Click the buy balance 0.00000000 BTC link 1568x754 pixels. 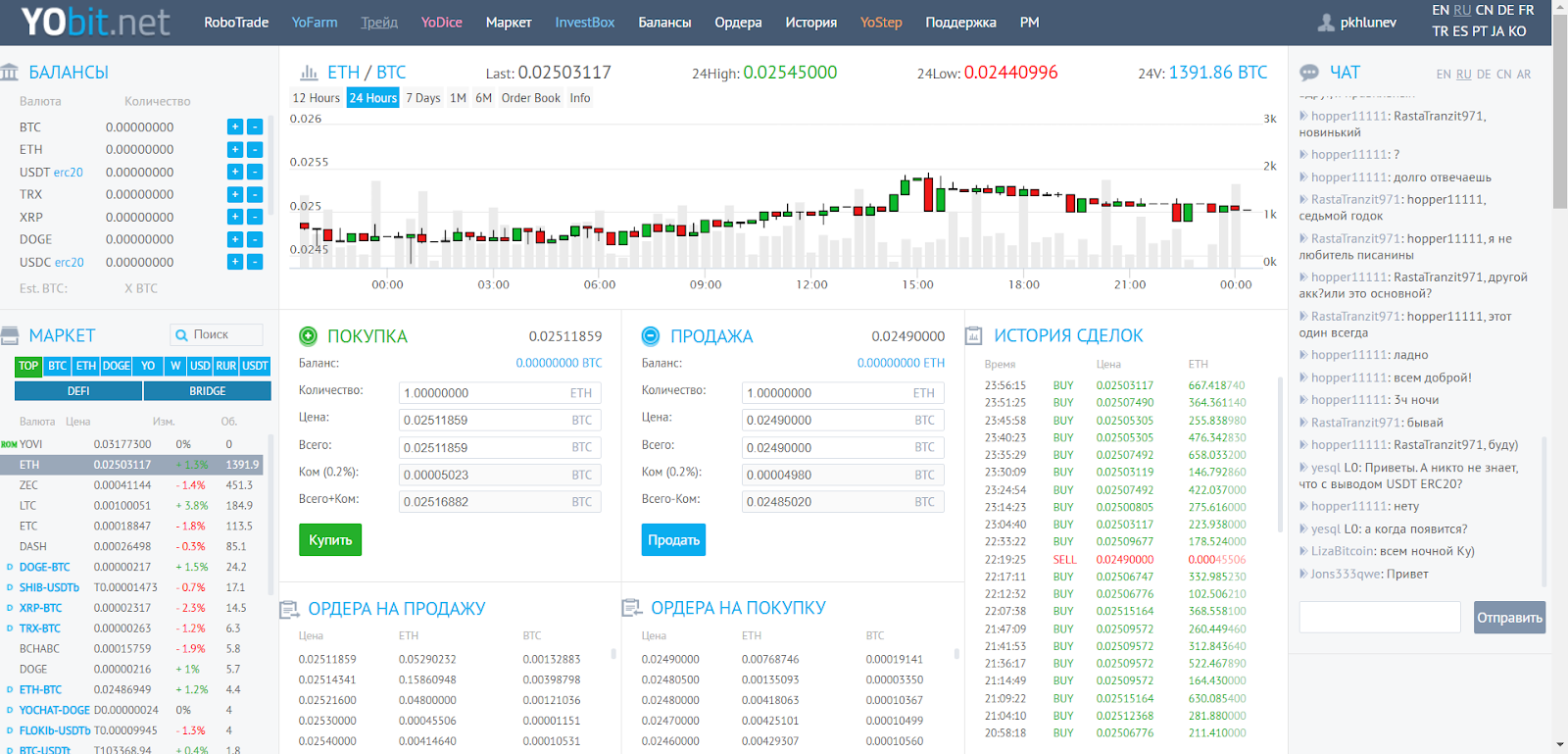tap(559, 363)
